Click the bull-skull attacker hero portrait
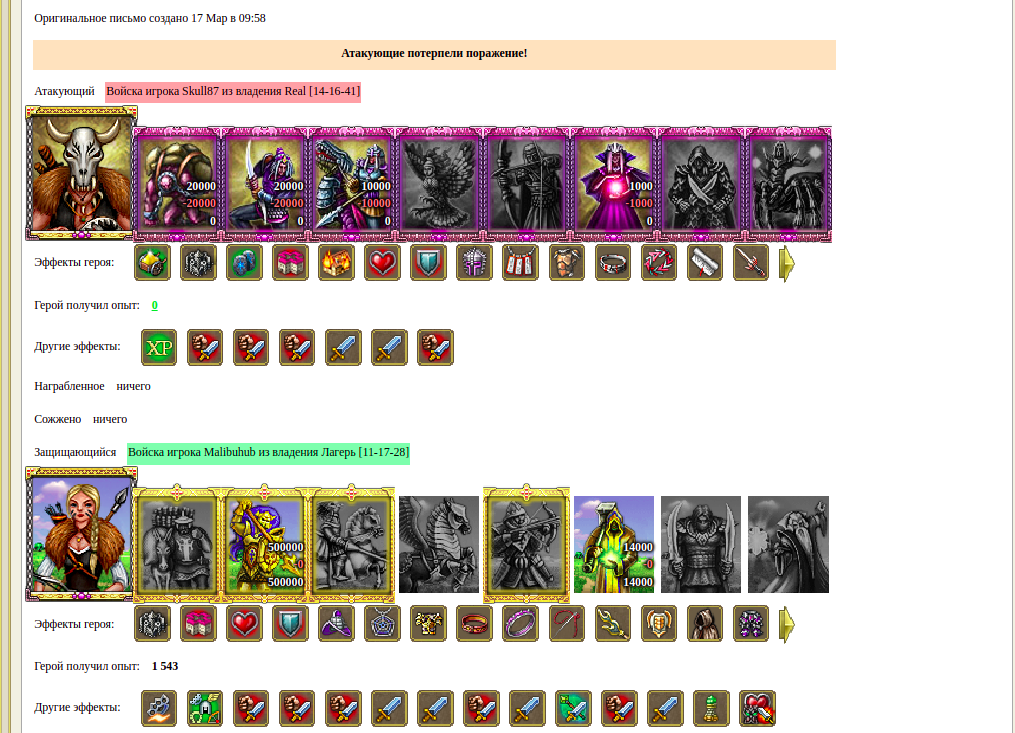This screenshot has width=1015, height=733. (x=81, y=173)
